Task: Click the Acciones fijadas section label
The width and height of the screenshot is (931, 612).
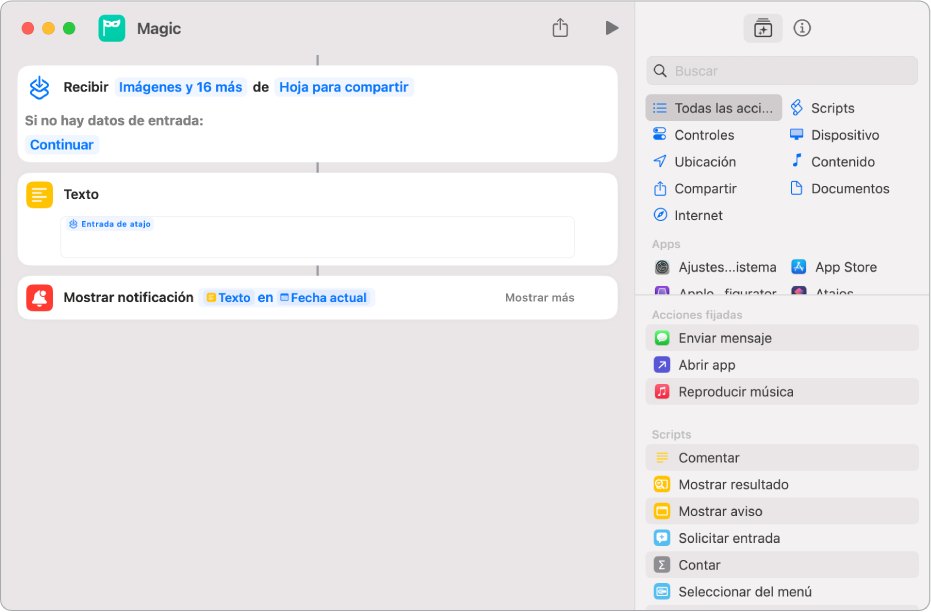Action: coord(697,315)
